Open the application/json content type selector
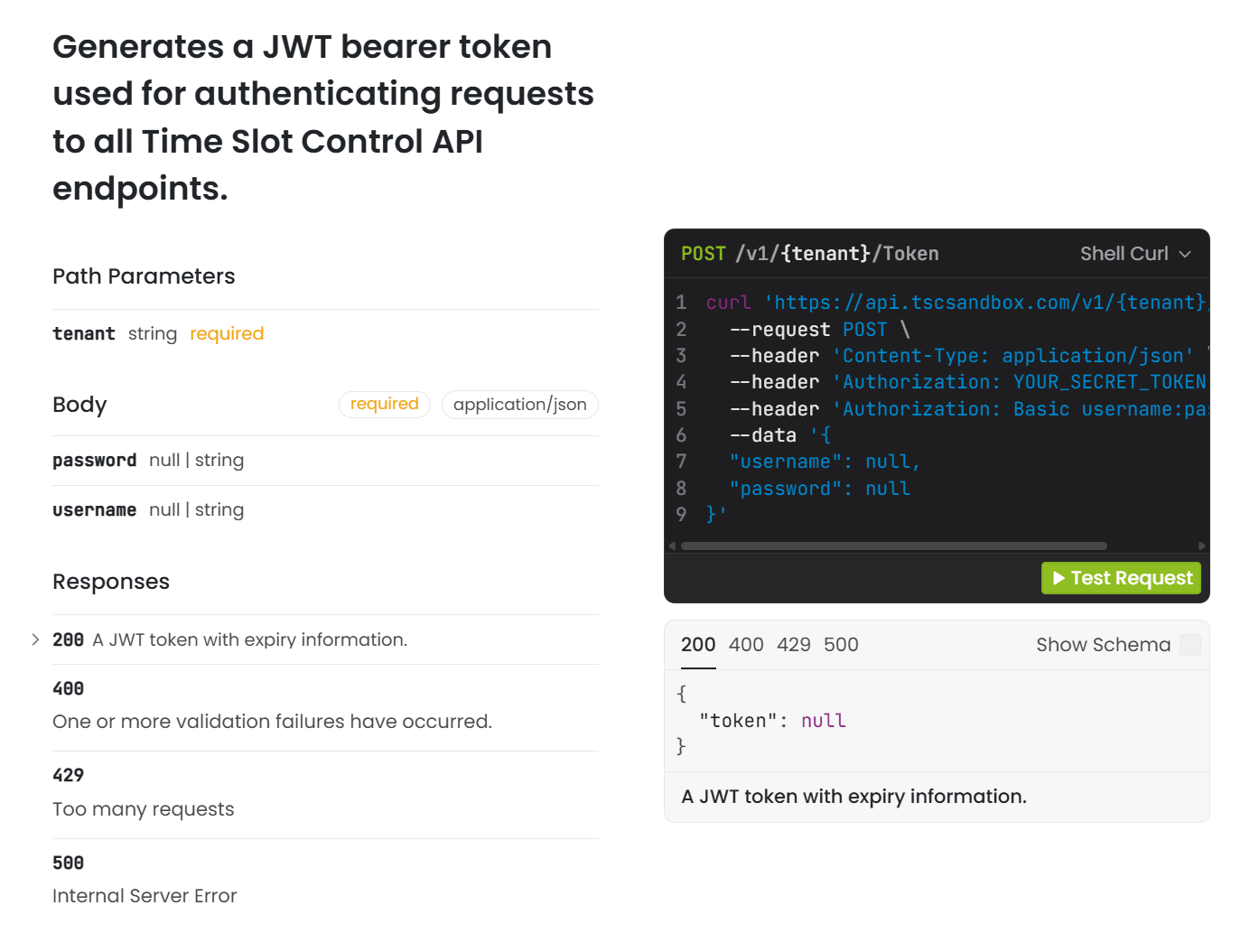This screenshot has width=1250, height=952. (519, 405)
